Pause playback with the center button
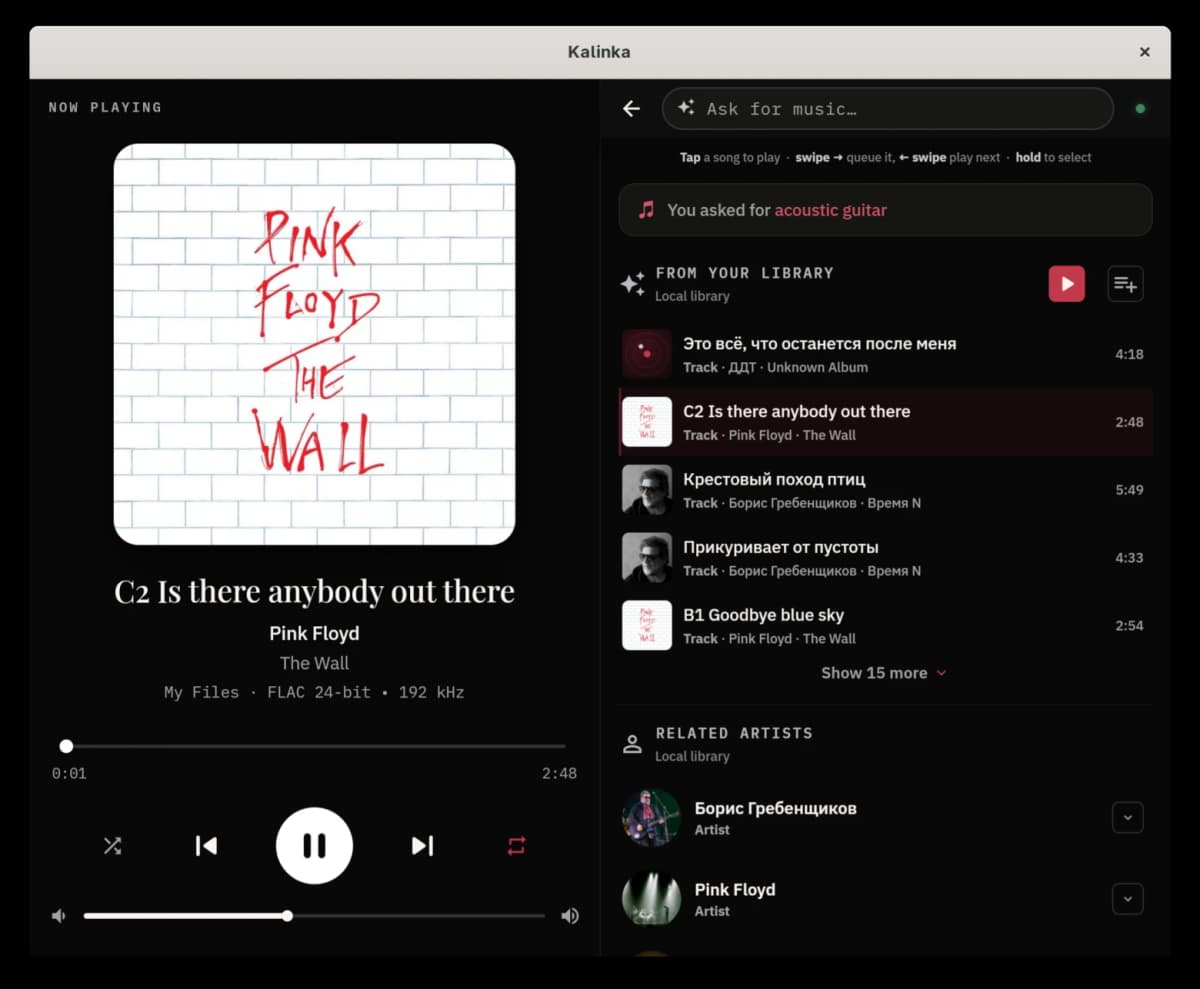 (x=314, y=846)
